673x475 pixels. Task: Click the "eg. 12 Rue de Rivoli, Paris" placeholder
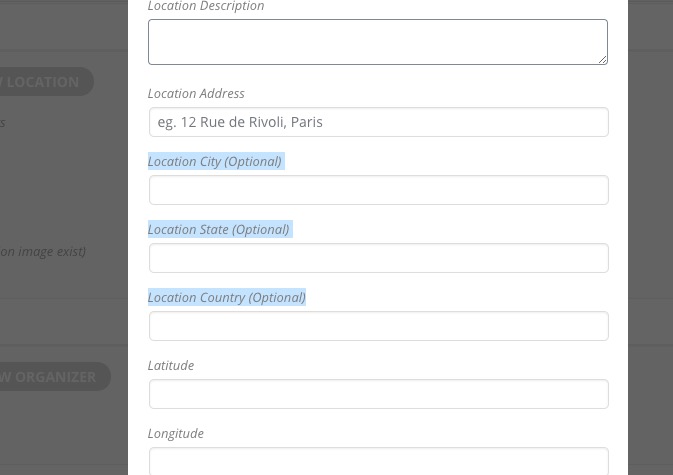(241, 123)
